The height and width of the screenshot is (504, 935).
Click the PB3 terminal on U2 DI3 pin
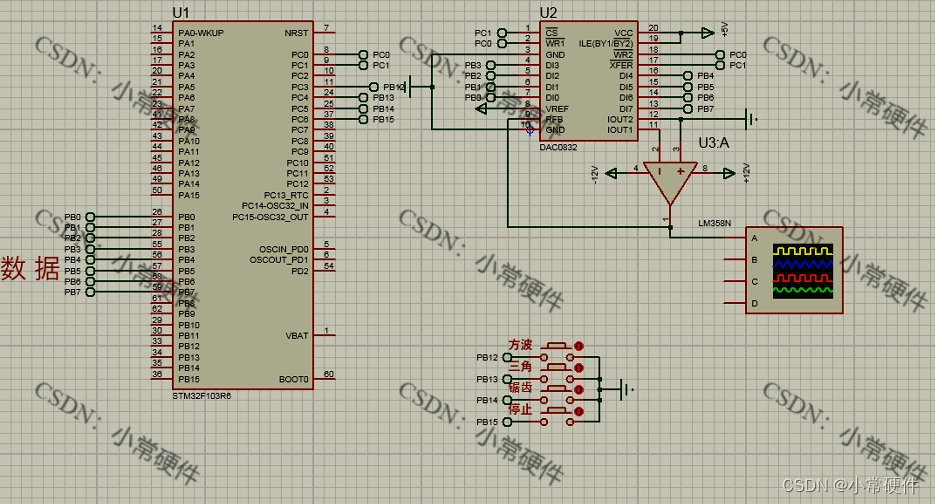490,65
